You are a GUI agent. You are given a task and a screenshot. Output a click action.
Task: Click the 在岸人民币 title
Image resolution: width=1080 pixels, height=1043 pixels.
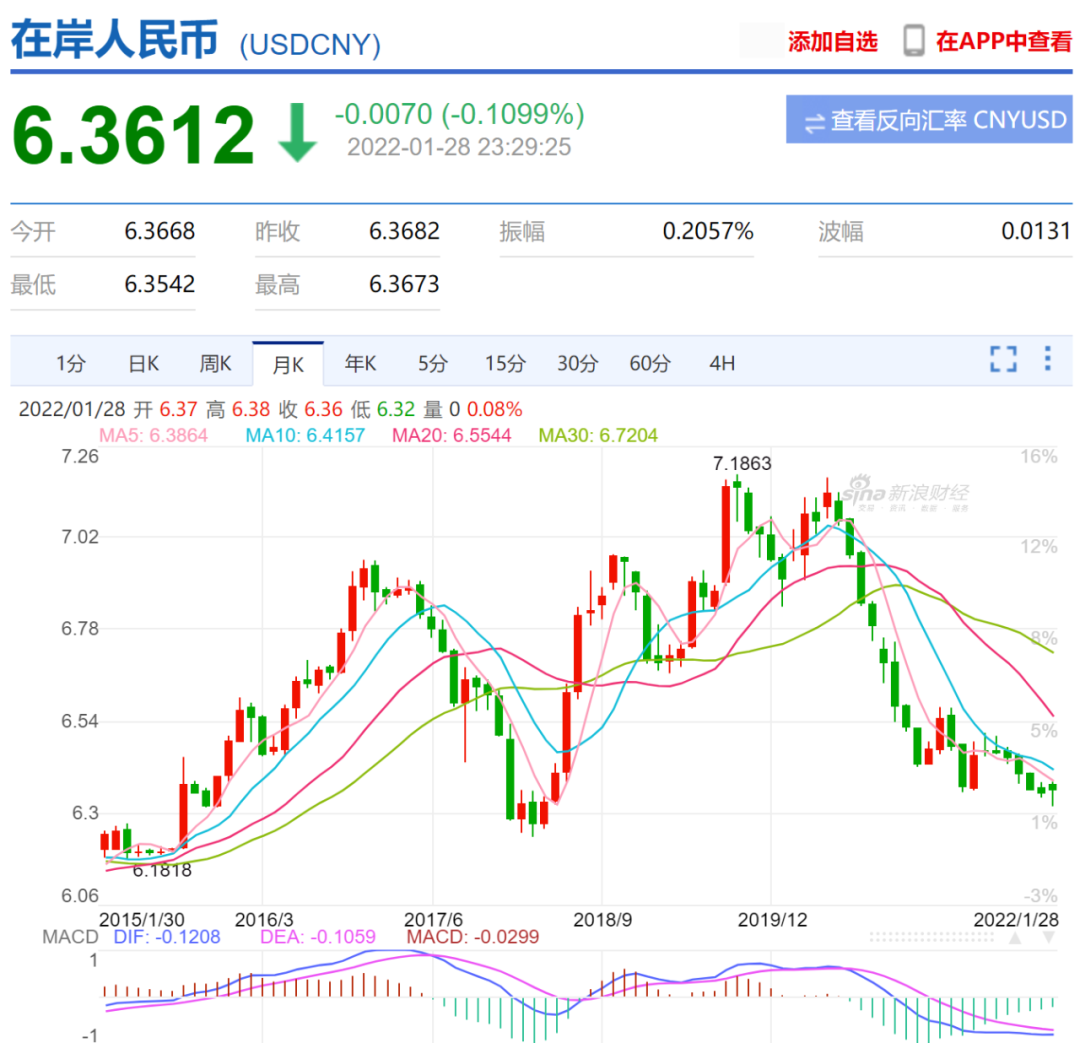click(x=115, y=39)
